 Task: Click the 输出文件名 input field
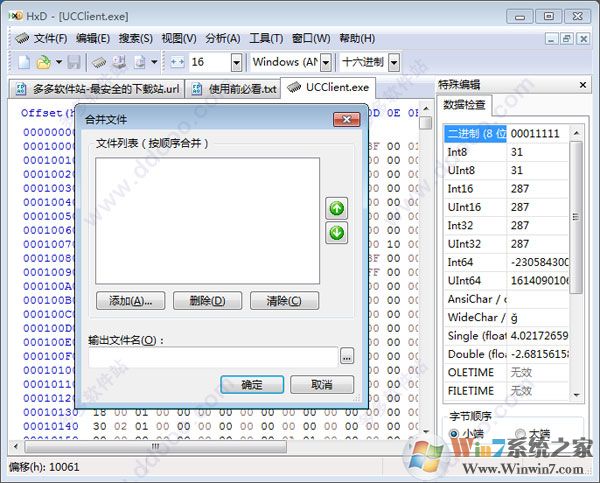(213, 357)
